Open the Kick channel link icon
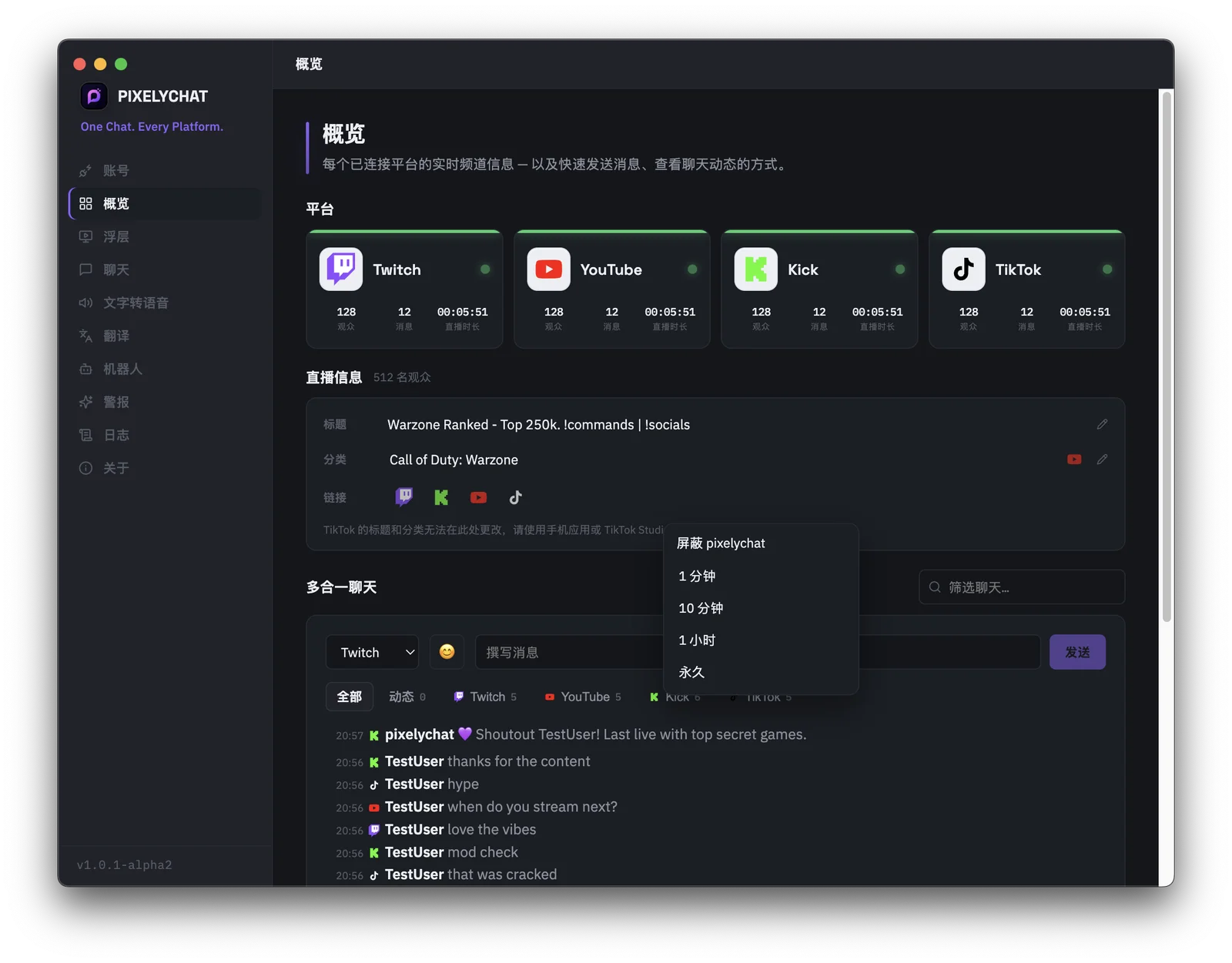Image resolution: width=1232 pixels, height=963 pixels. pyautogui.click(x=441, y=497)
